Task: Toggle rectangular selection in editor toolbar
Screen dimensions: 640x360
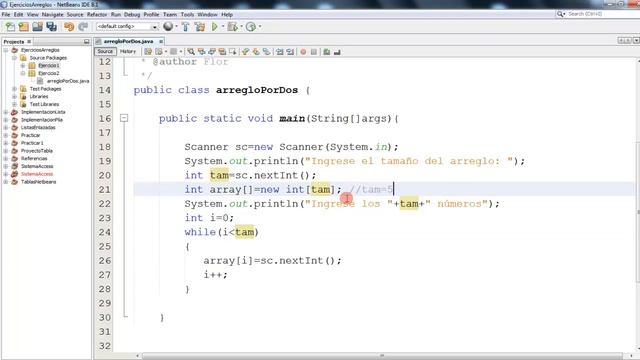Action: click(x=233, y=52)
